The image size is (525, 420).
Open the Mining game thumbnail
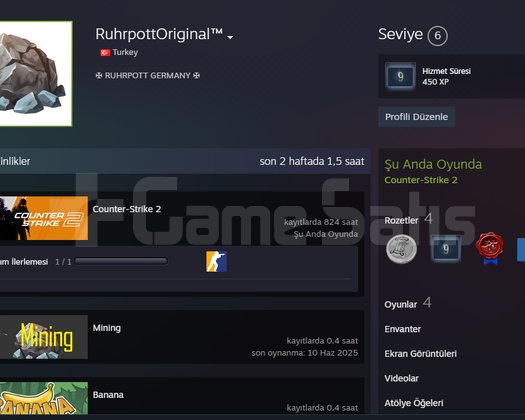pyautogui.click(x=44, y=337)
